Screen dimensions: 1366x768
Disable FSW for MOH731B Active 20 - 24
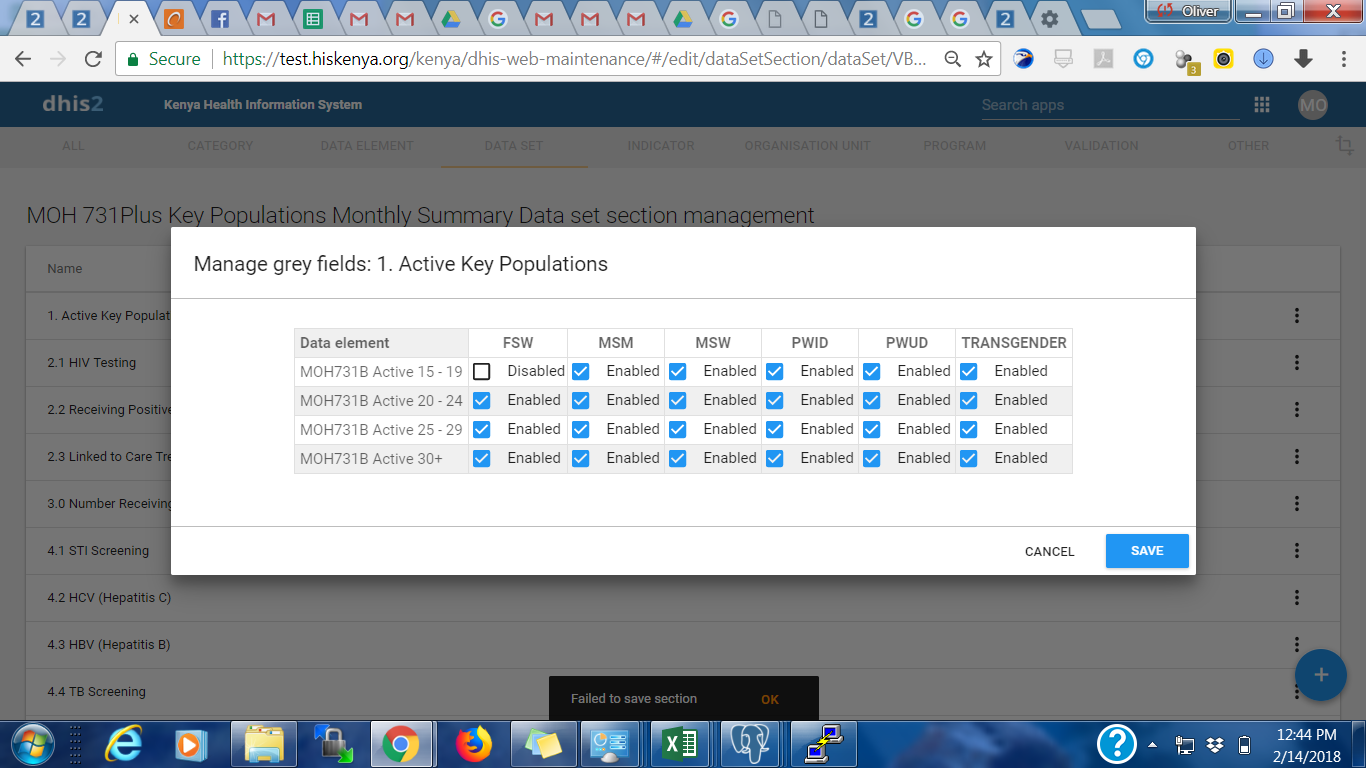482,401
